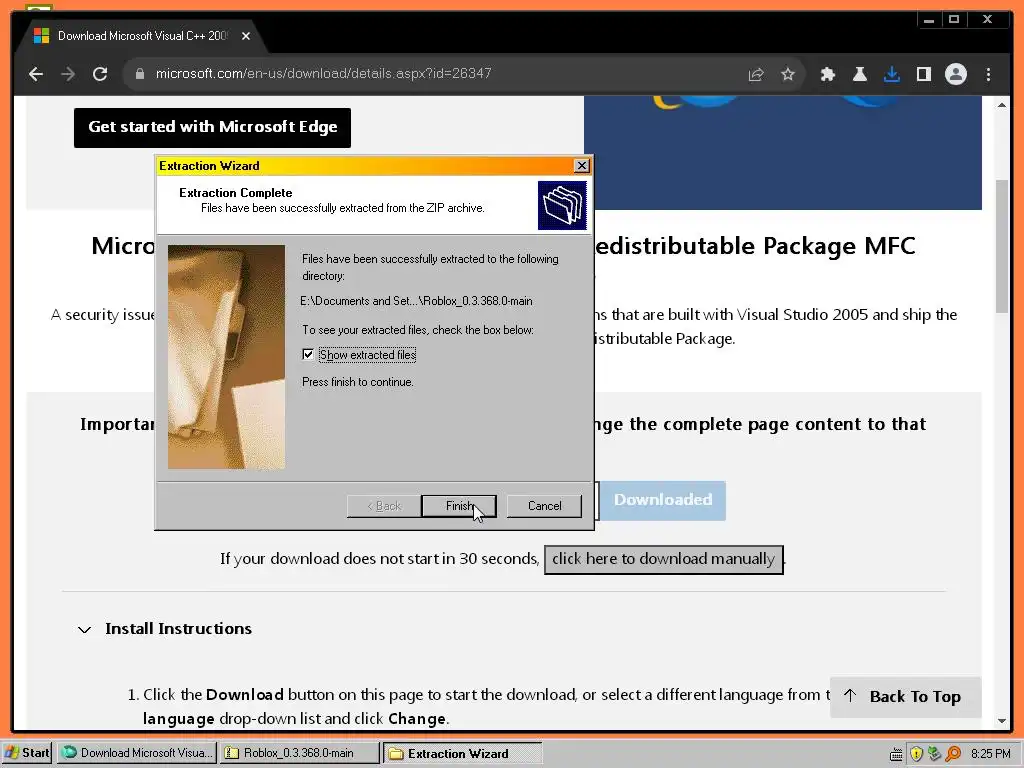
Task: Click the extraction path E:\Documents and Set... text
Action: point(417,301)
